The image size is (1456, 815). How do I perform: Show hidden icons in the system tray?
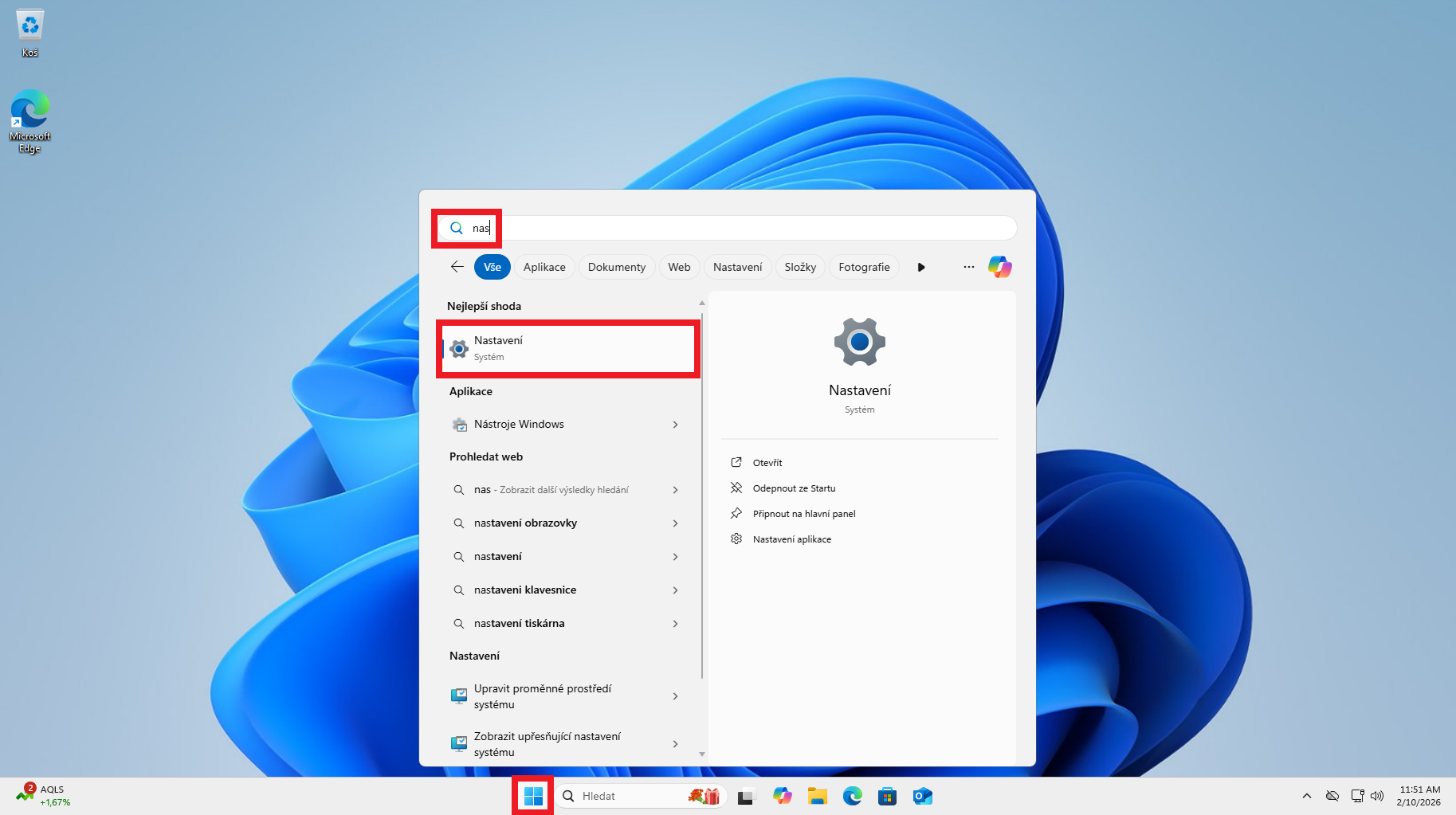coord(1307,795)
